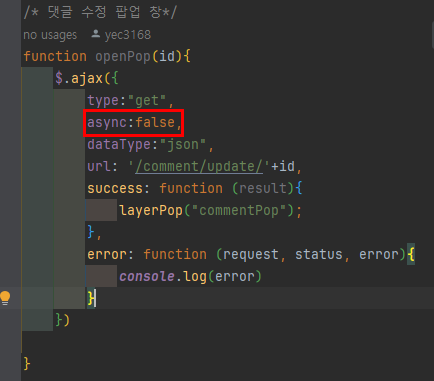The width and height of the screenshot is (434, 381).
Task: Place the cursor at the highlighted closing brace
Action: (91, 298)
